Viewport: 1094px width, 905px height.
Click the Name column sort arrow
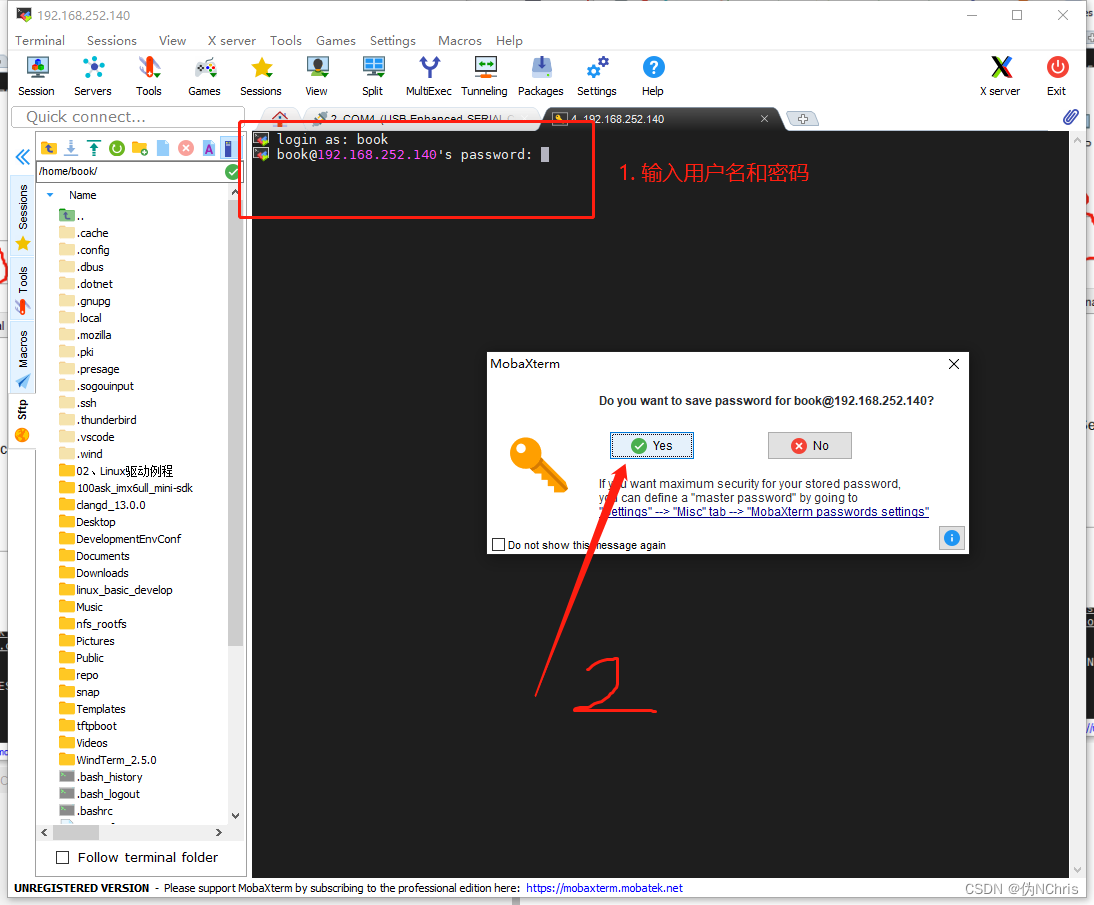click(50, 195)
